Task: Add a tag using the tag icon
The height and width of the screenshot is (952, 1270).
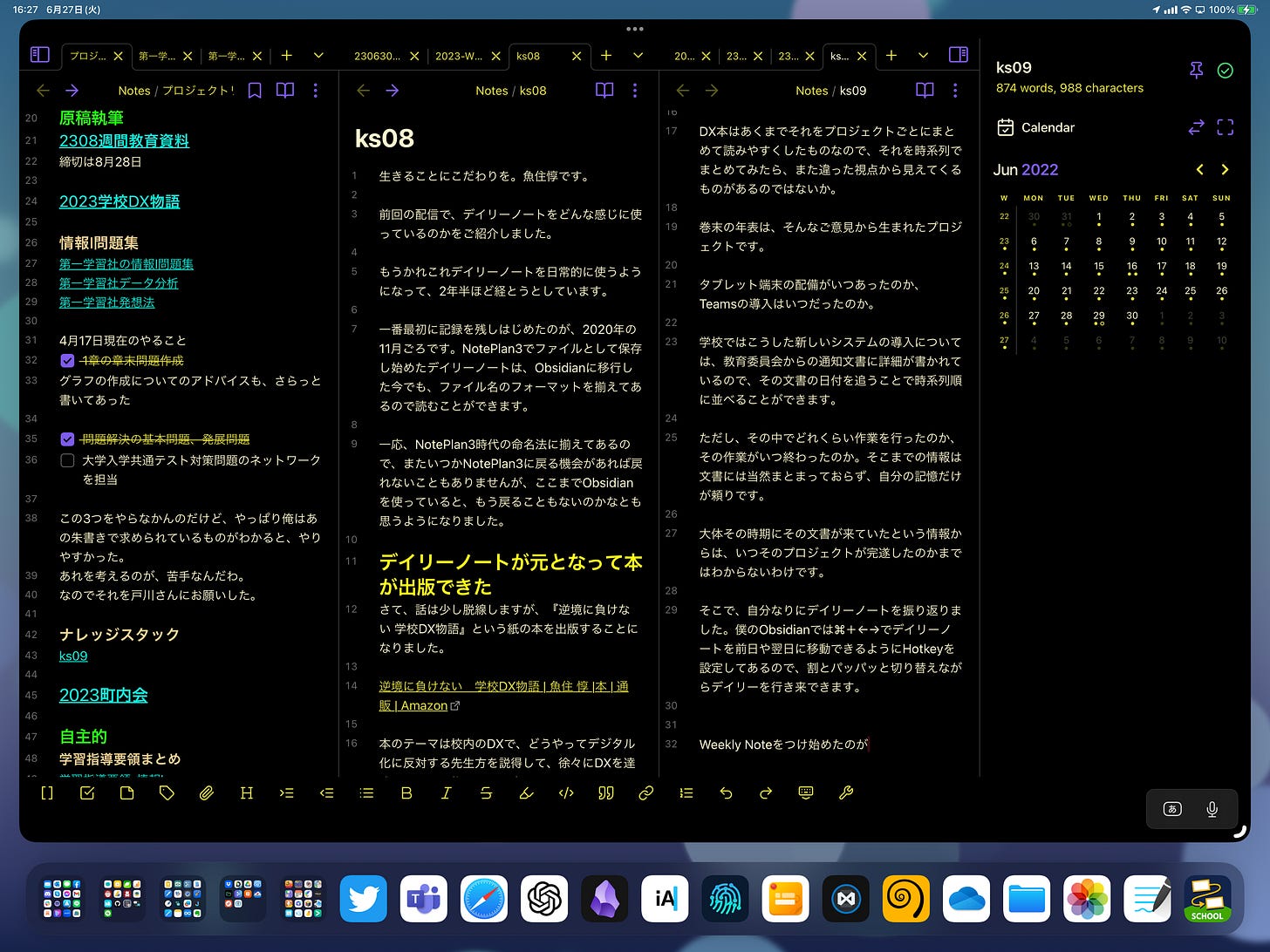Action: point(167,793)
